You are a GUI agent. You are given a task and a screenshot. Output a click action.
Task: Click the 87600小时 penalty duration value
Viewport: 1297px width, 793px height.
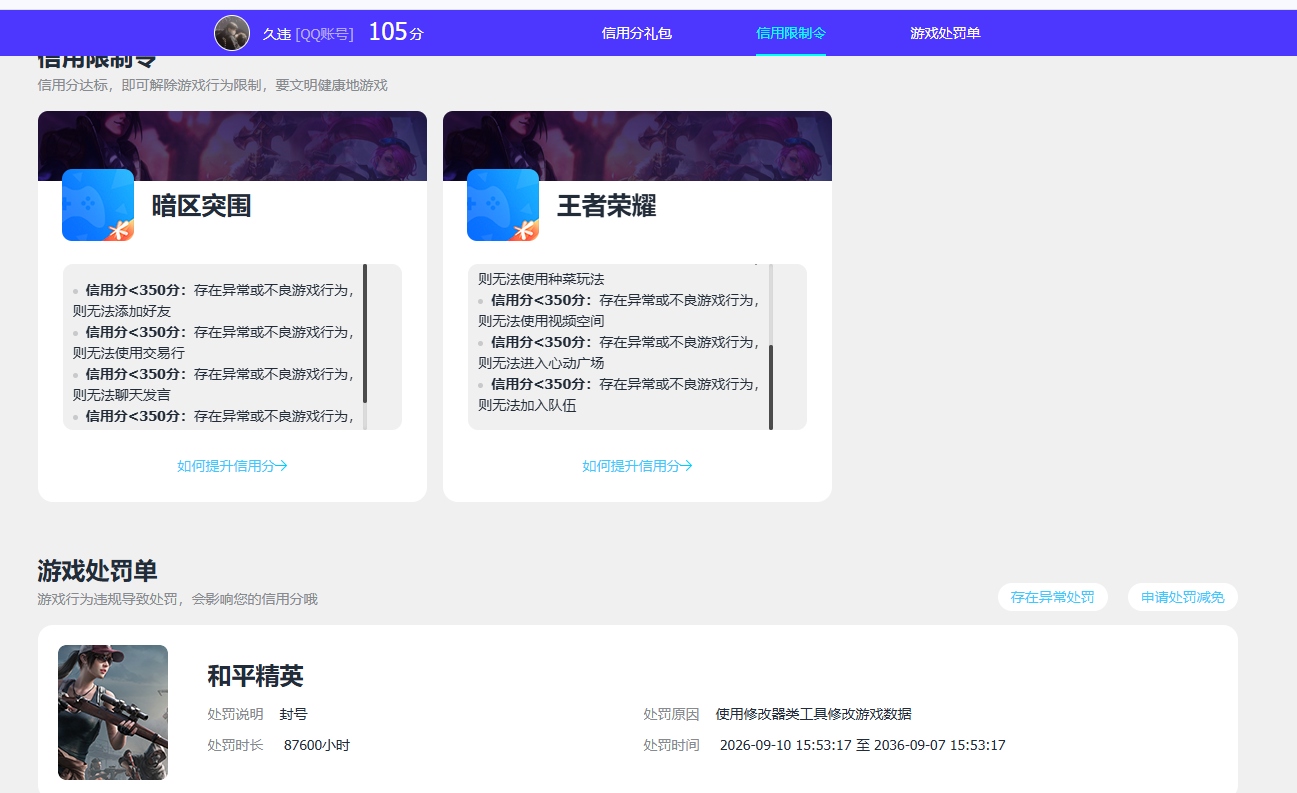tap(317, 745)
